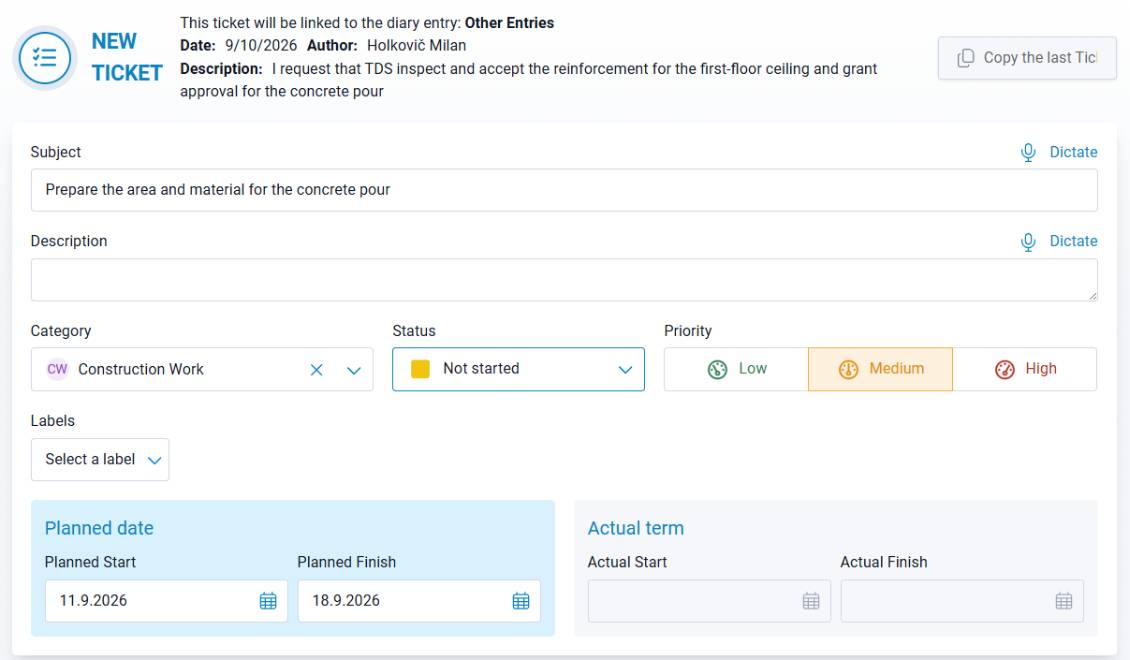
Task: Click the Dictate link for Description
Action: [1073, 241]
